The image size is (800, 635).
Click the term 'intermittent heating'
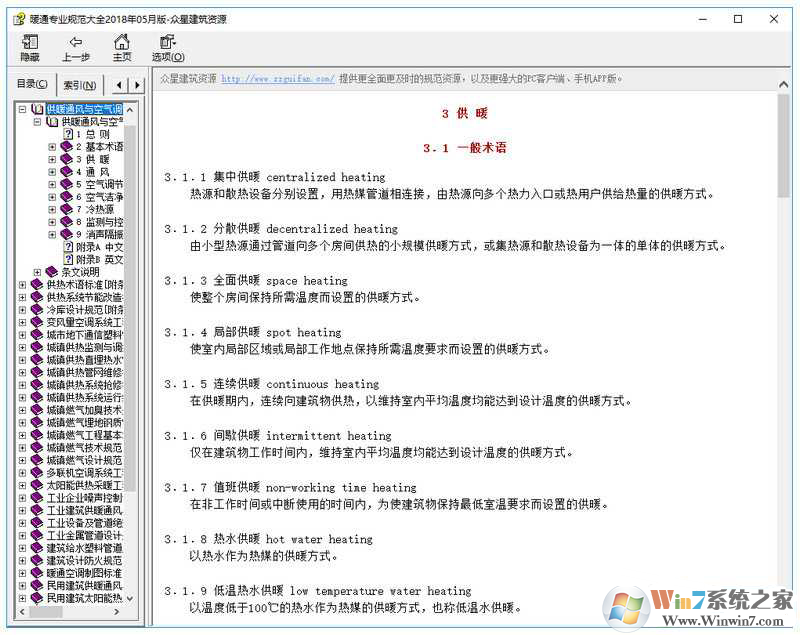[x=329, y=436]
